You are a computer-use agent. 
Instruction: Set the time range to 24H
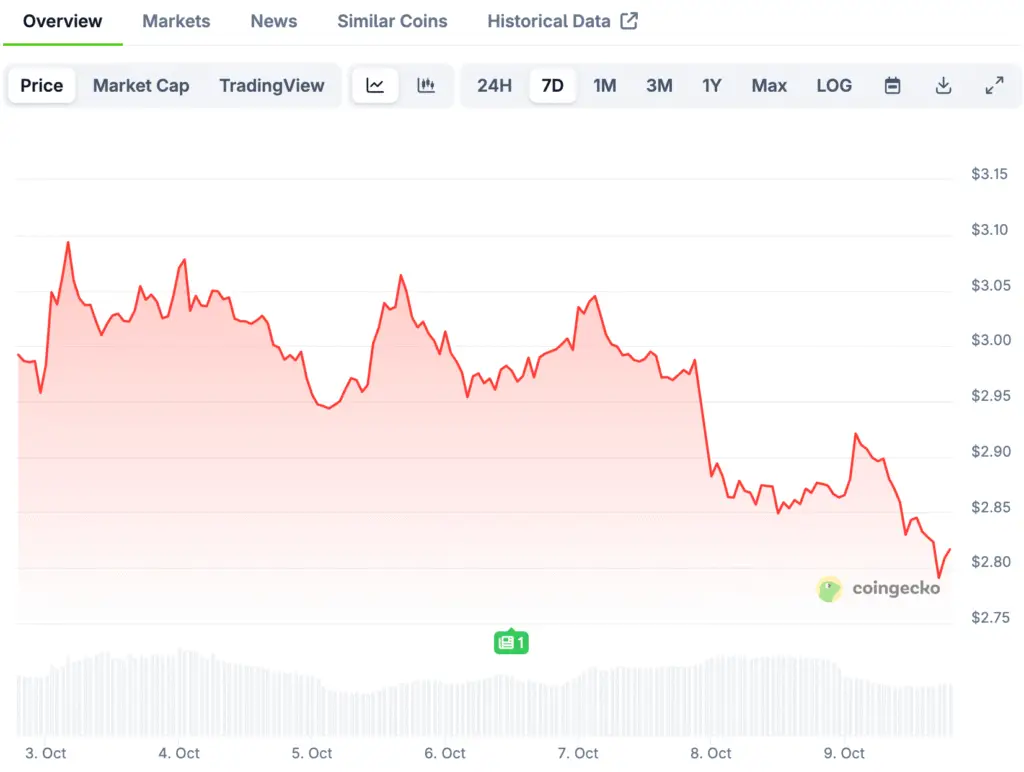[494, 86]
